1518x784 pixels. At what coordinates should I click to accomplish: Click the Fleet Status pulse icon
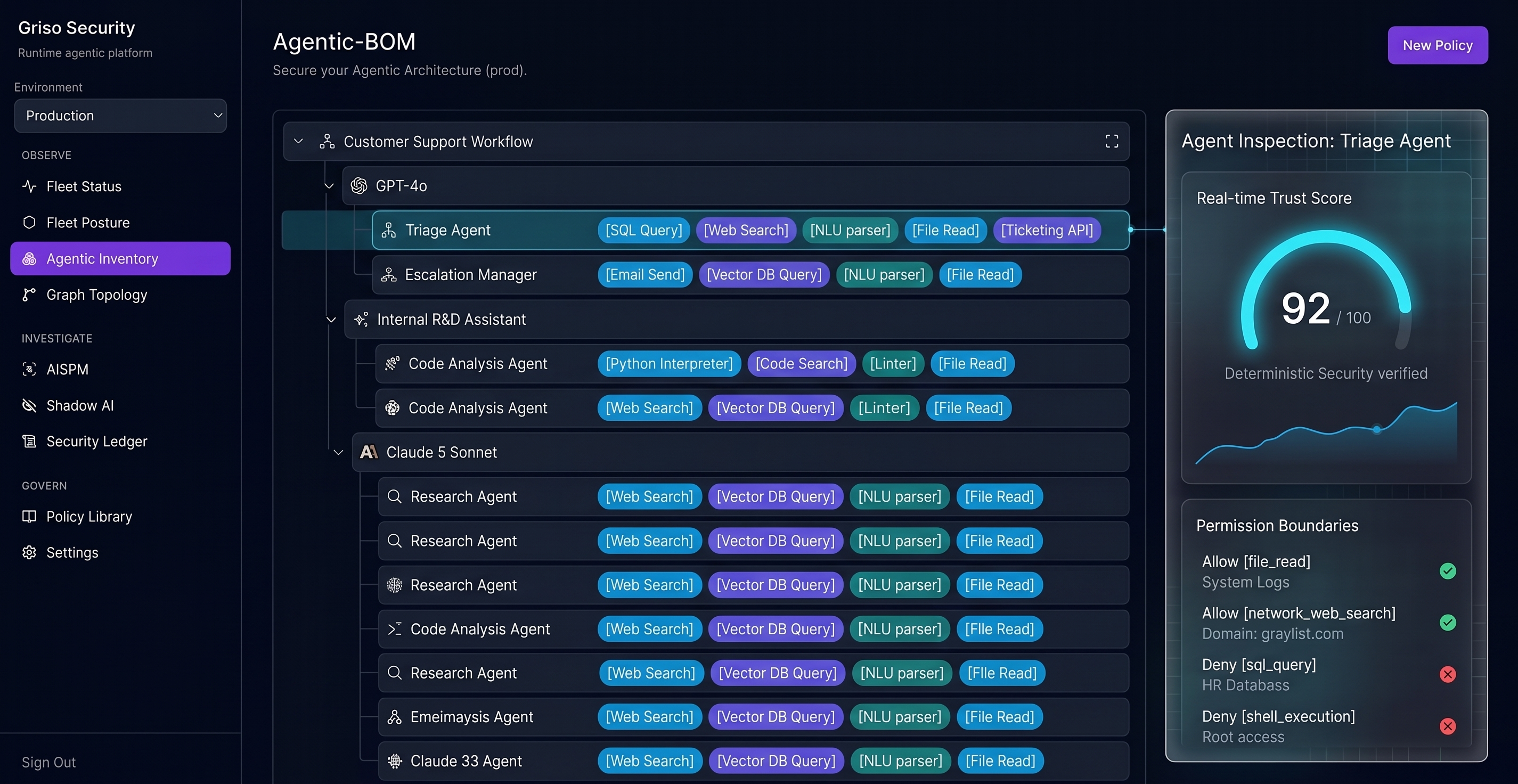(x=29, y=186)
